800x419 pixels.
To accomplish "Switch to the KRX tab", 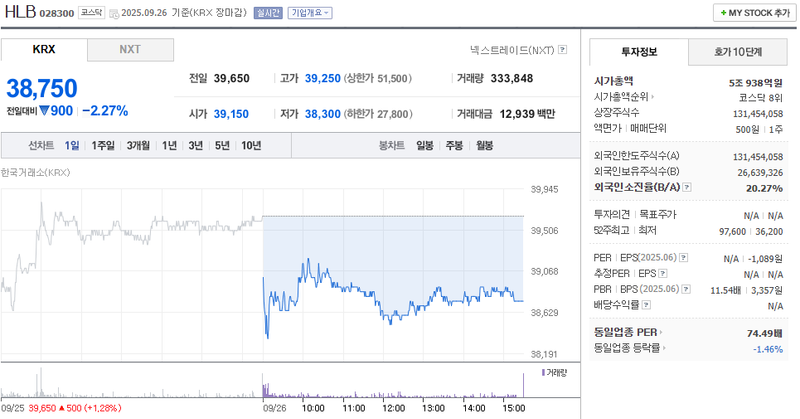I will coord(44,50).
